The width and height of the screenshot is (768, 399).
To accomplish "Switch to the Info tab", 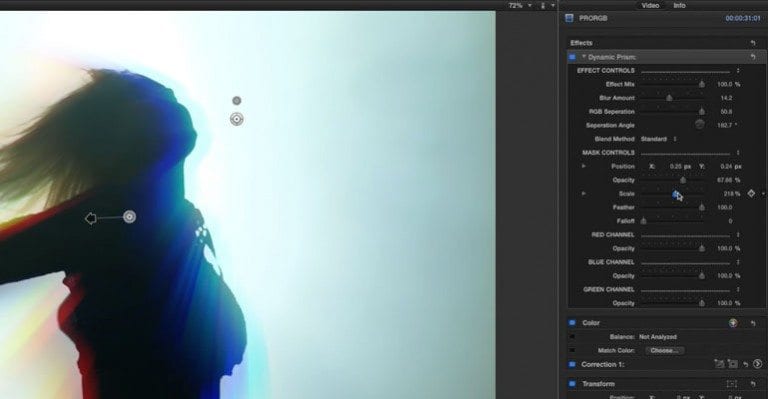I will tap(679, 5).
